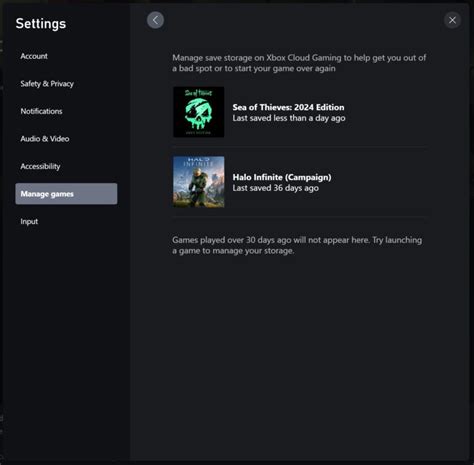Viewport: 474px width, 465px height.
Task: Close the Settings panel with the X
Action: [x=452, y=20]
